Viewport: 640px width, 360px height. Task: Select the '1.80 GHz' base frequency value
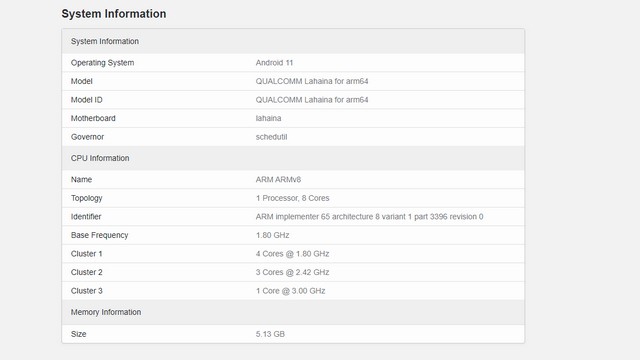tap(272, 236)
